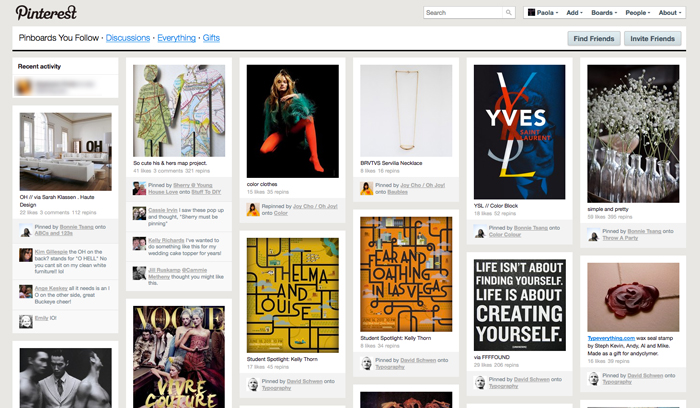Open the BRVTVS Servilia Necklace image
Viewport: 700px width, 408px height.
click(x=406, y=111)
